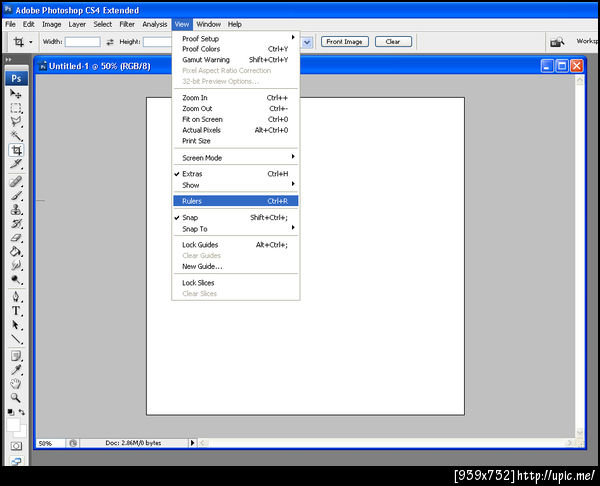Open the foreground color swatch
The width and height of the screenshot is (600, 486).
click(x=12, y=424)
